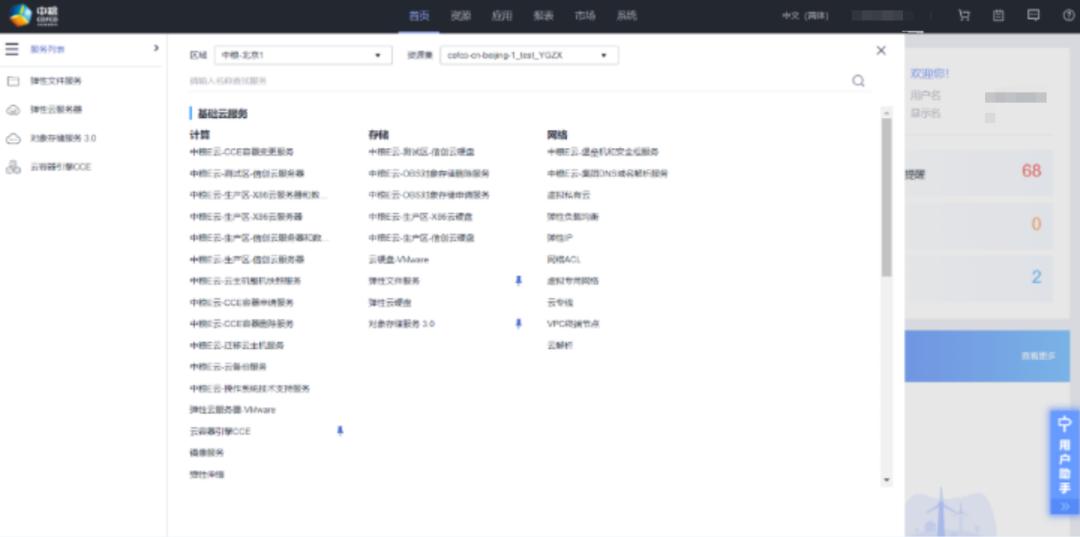
Task: Click the scrollbar down arrow in service list
Action: point(886,480)
